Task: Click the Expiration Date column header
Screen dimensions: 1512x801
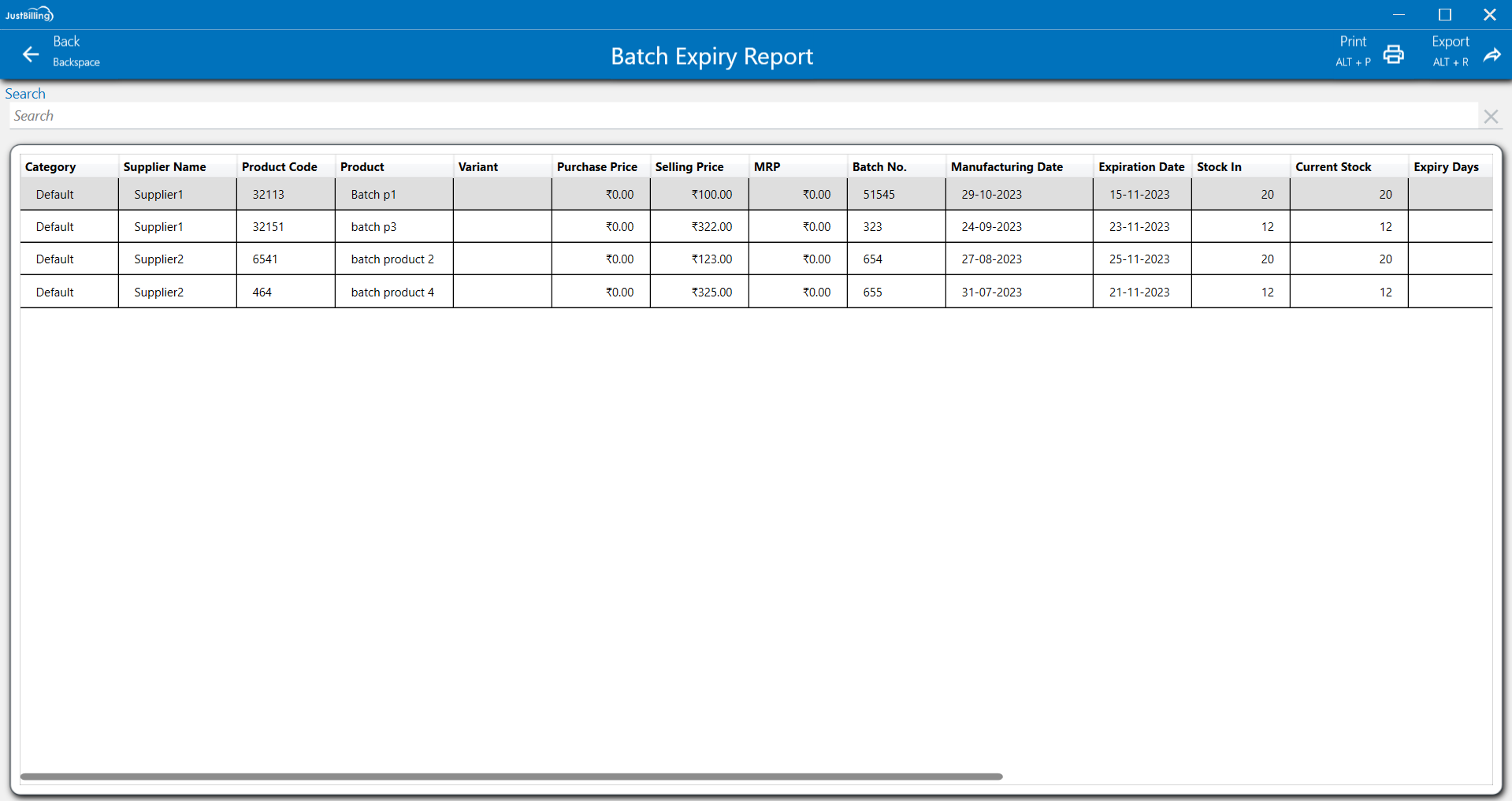Action: pyautogui.click(x=1141, y=167)
